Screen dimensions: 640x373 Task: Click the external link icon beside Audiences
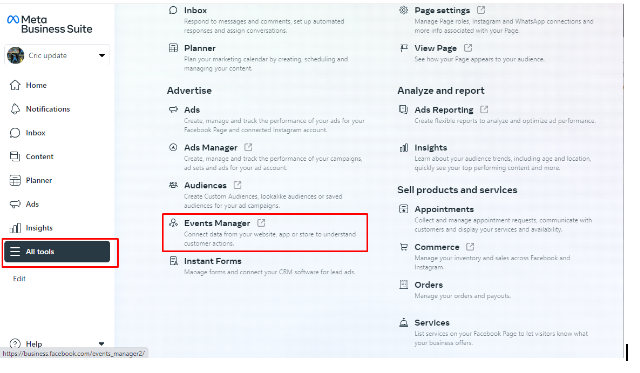tap(238, 185)
